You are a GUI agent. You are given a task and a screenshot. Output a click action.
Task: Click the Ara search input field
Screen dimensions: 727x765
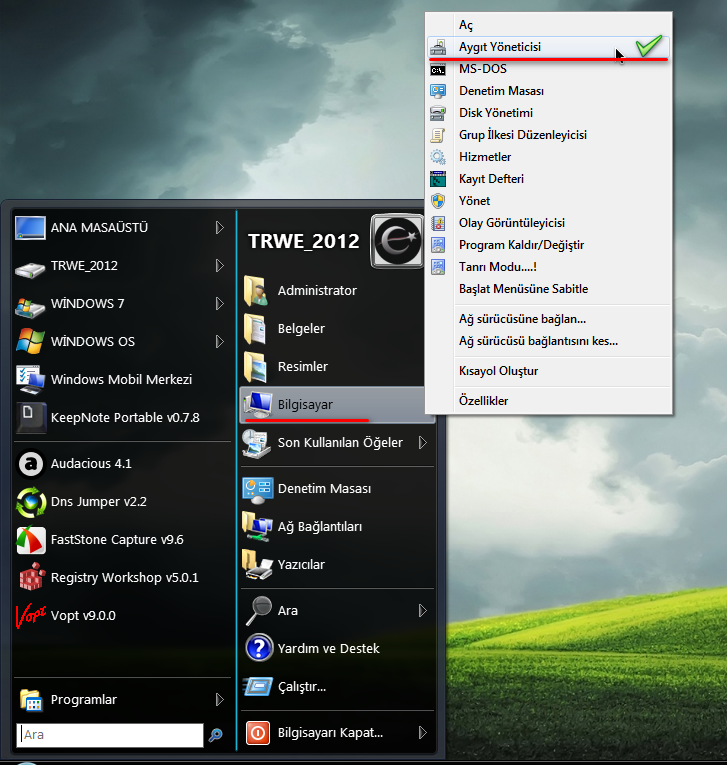point(110,735)
